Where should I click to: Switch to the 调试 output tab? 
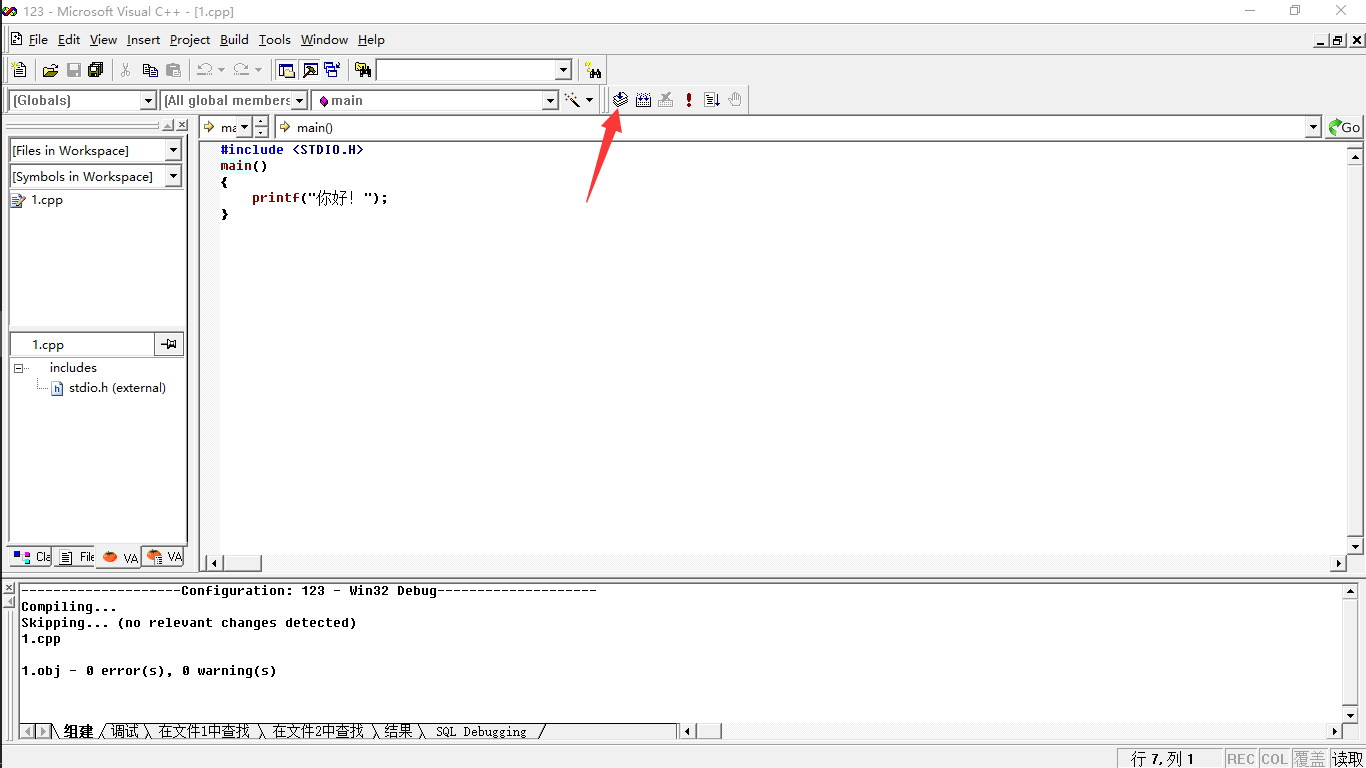125,732
